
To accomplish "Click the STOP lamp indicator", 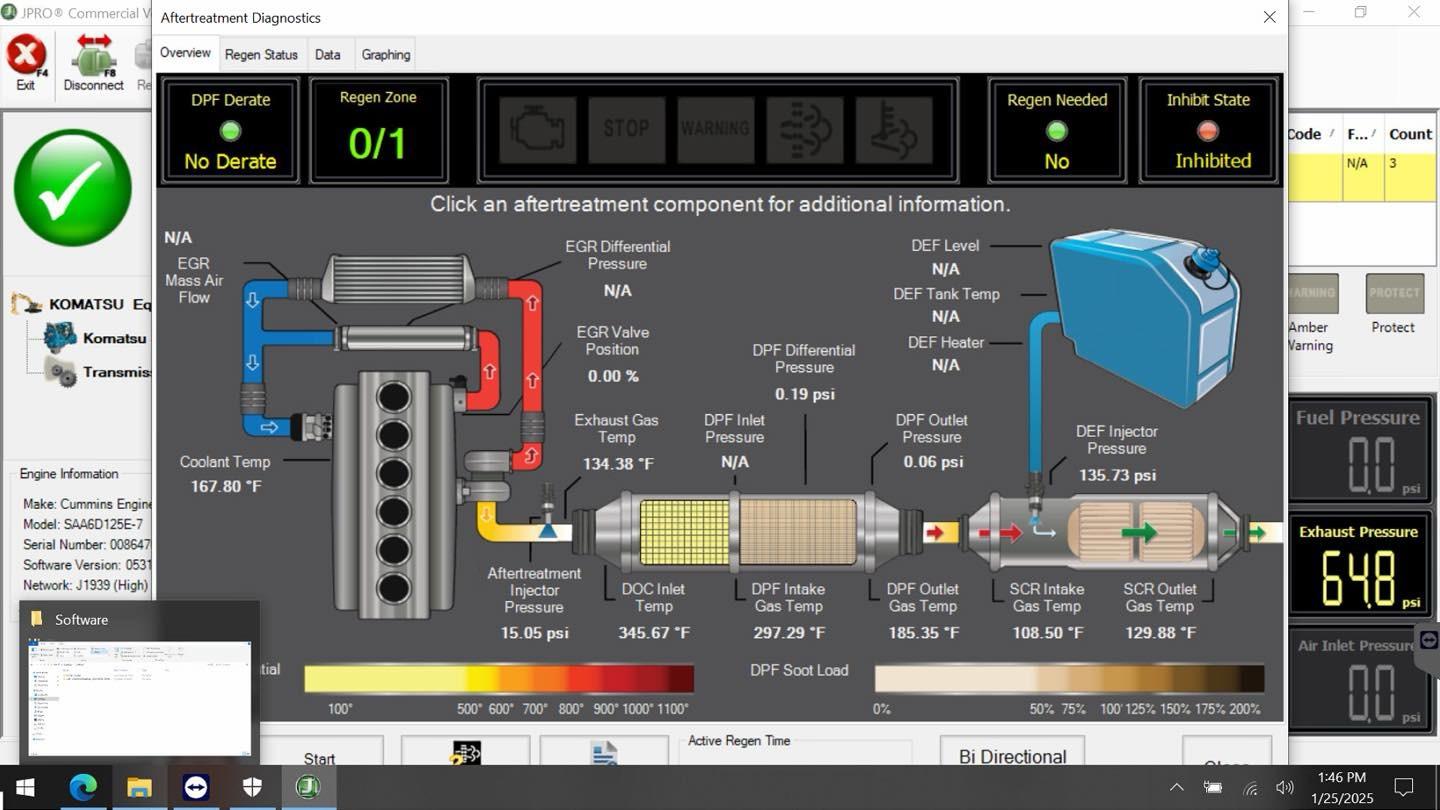I will pos(626,130).
